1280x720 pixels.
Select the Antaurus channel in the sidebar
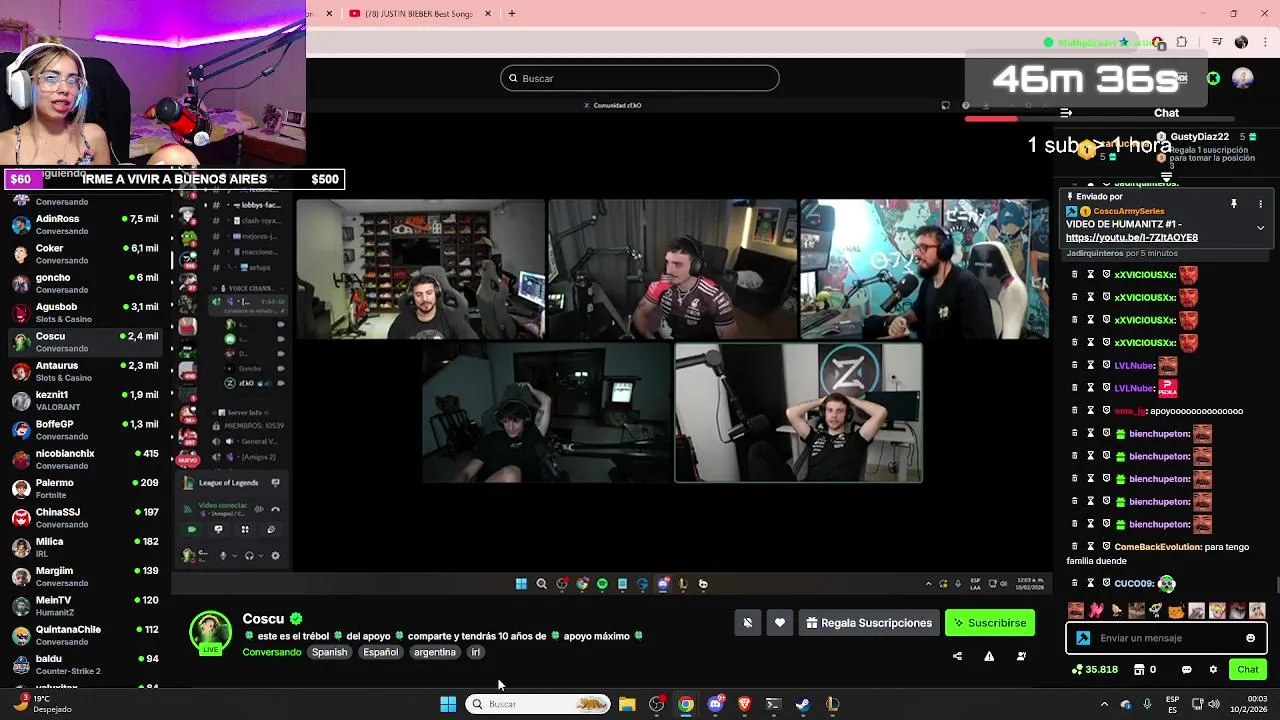tap(86, 371)
